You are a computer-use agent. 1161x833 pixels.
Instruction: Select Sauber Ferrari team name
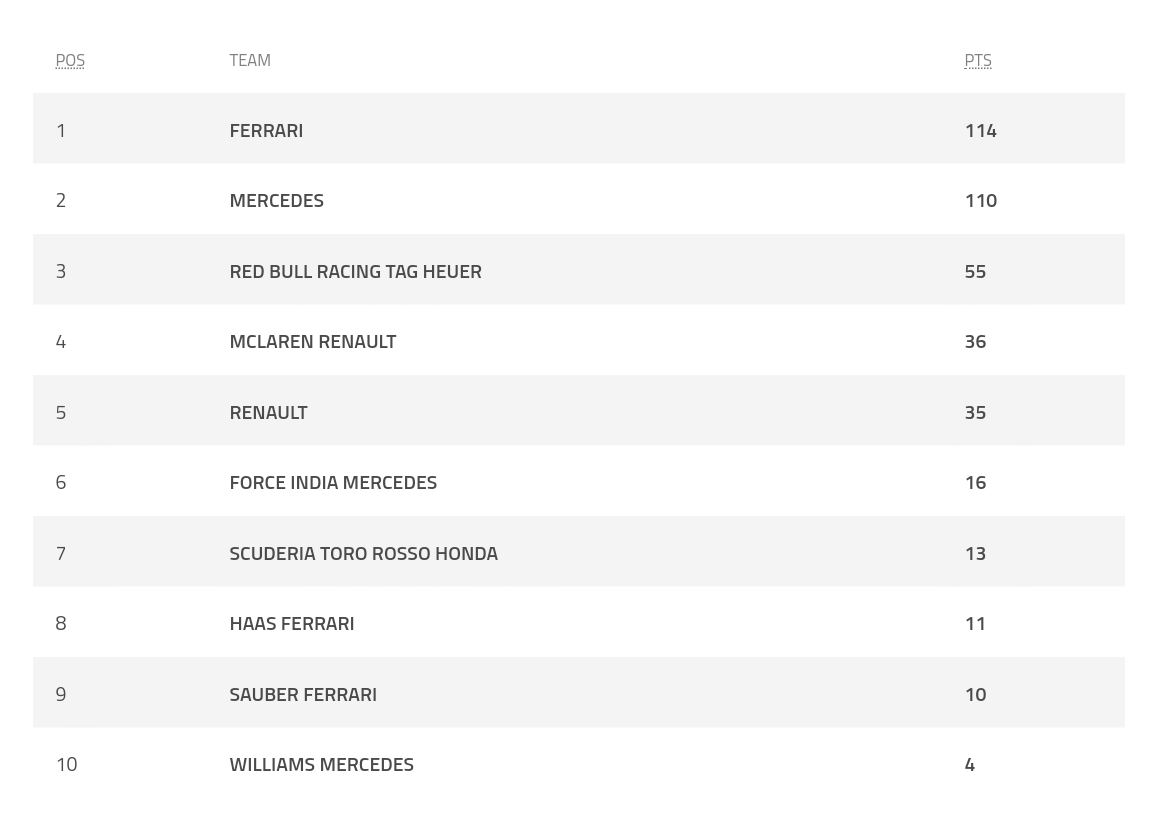tap(303, 695)
